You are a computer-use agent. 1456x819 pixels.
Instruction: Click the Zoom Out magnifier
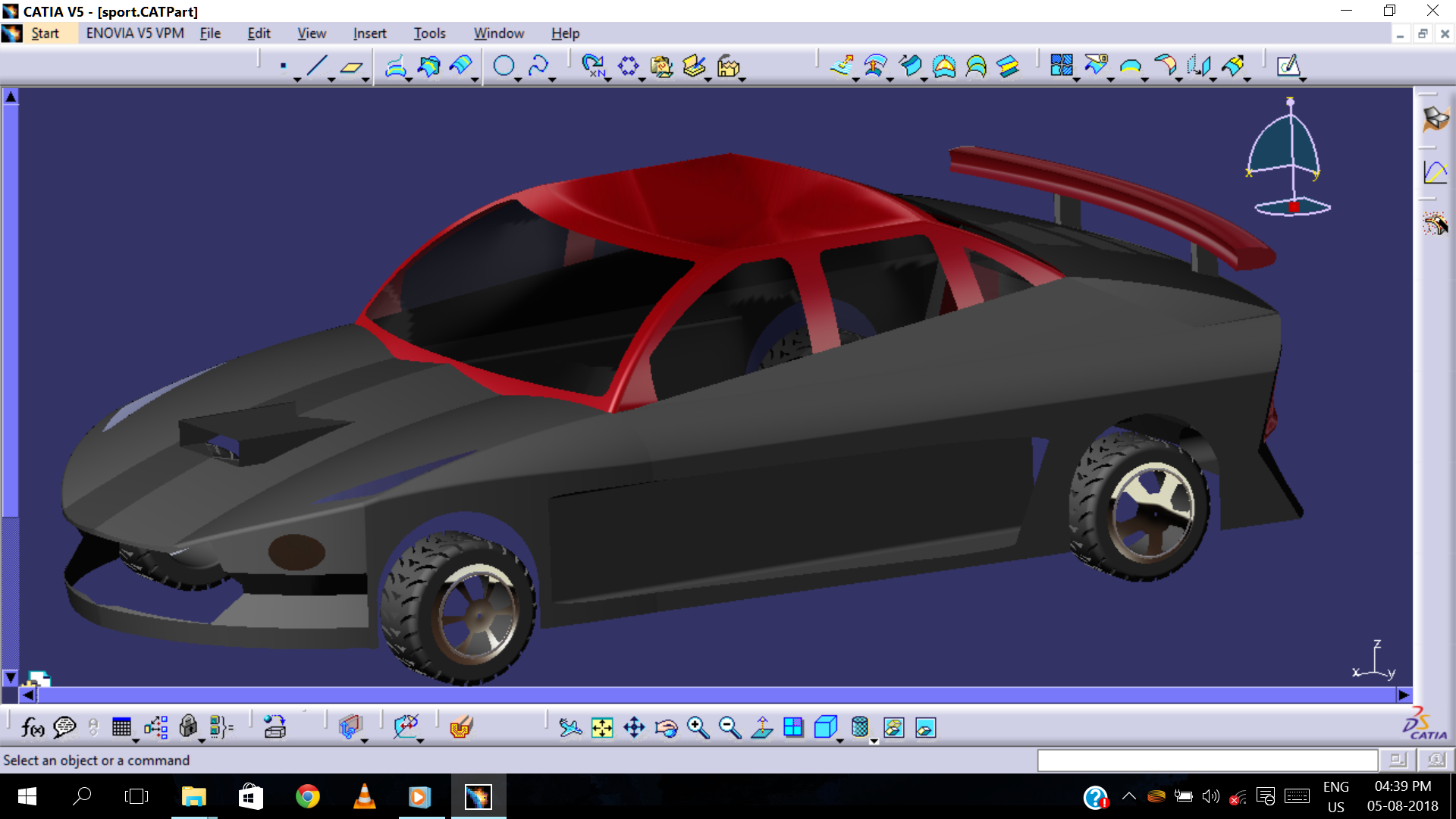(730, 728)
